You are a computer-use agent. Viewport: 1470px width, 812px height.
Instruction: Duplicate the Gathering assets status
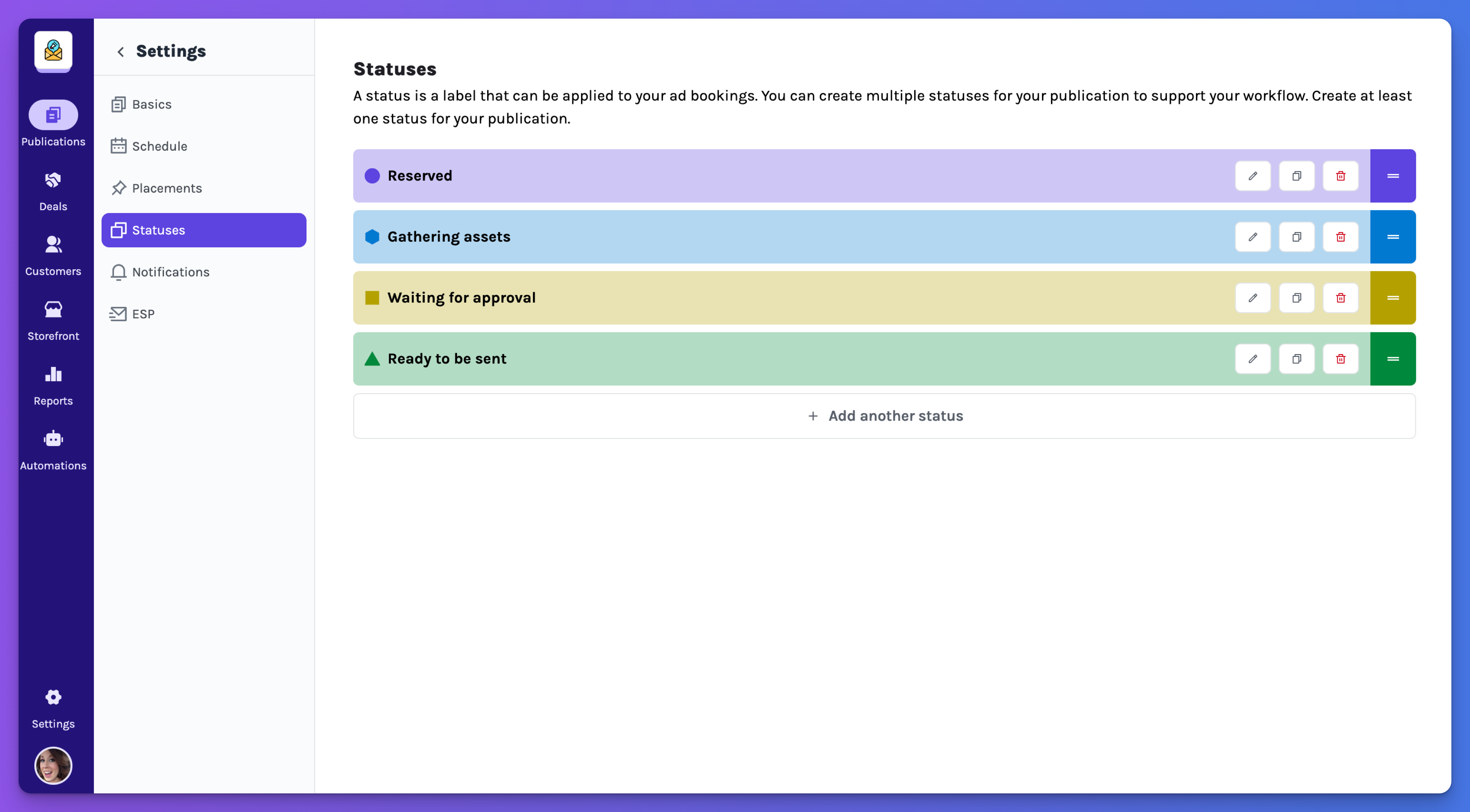tap(1297, 237)
